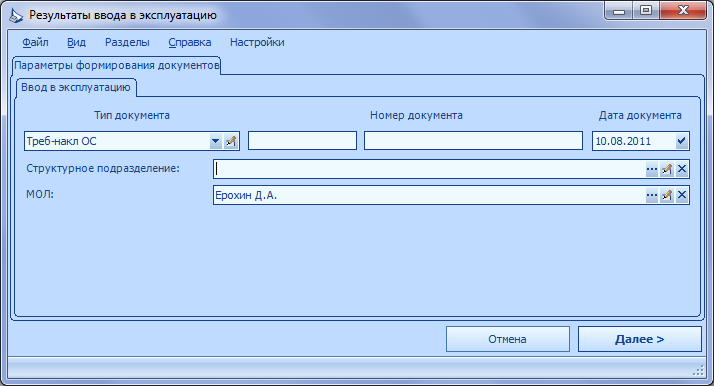Screen dimensions: 714x386
Task: Click the edit pencil icon in МОЛ row
Action: pos(667,195)
